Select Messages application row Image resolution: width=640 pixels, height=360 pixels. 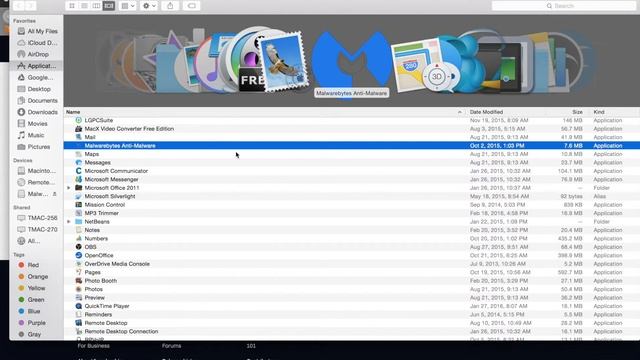coord(351,162)
